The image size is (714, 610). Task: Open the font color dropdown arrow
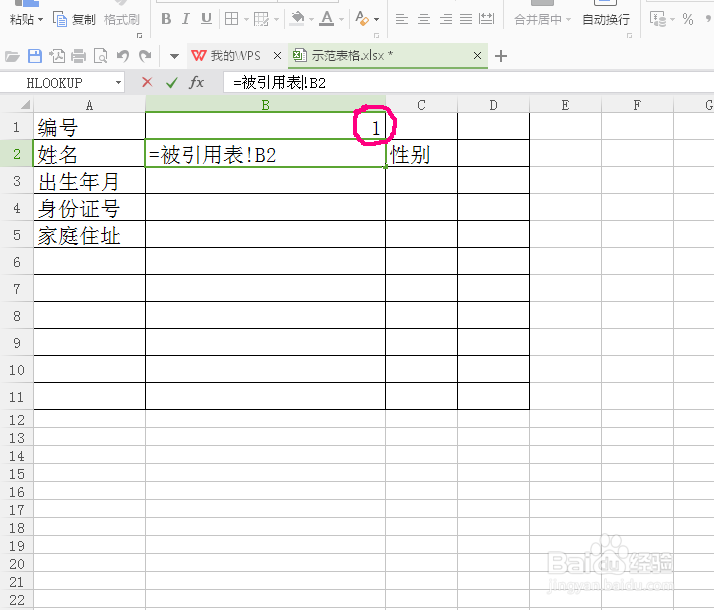(342, 20)
